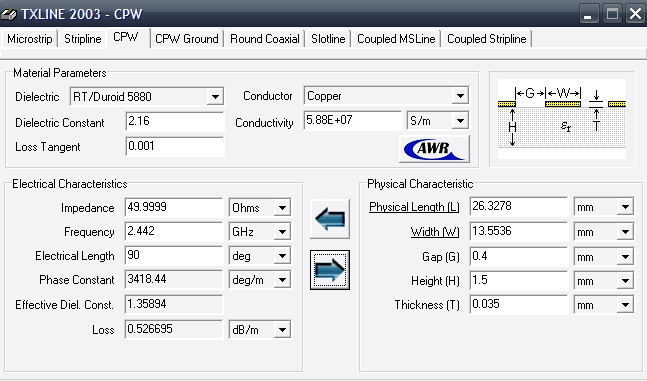This screenshot has width=647, height=381.
Task: Click the Height field 1.5
Action: tap(519, 281)
